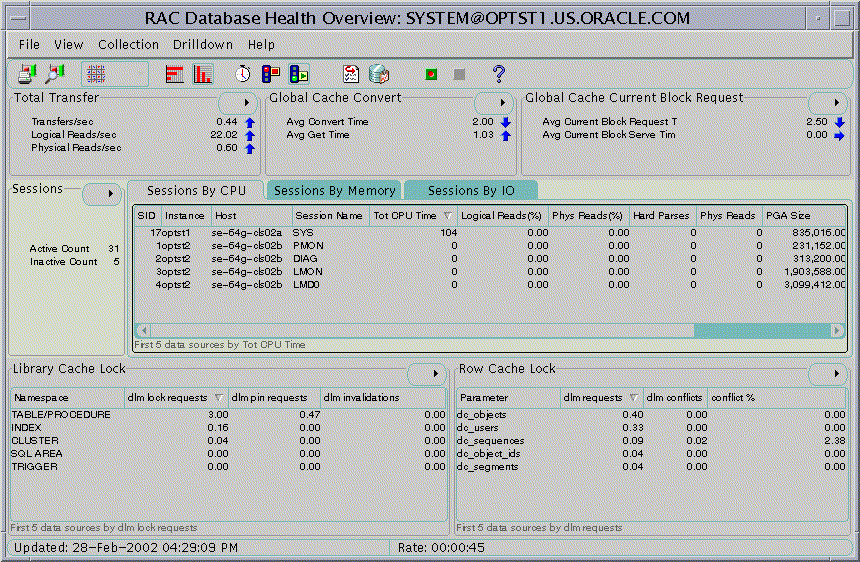Sort by Tot CPU Time column header
Image resolution: width=860 pixels, height=562 pixels.
coord(413,216)
